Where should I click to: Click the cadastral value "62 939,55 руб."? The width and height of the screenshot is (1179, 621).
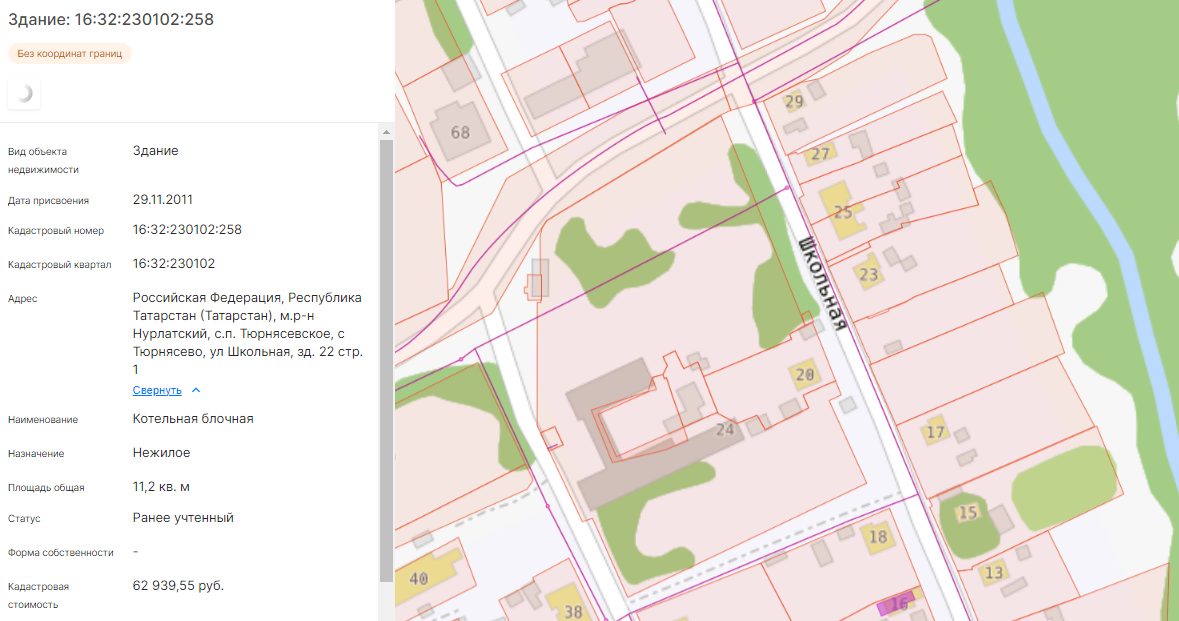click(x=178, y=585)
